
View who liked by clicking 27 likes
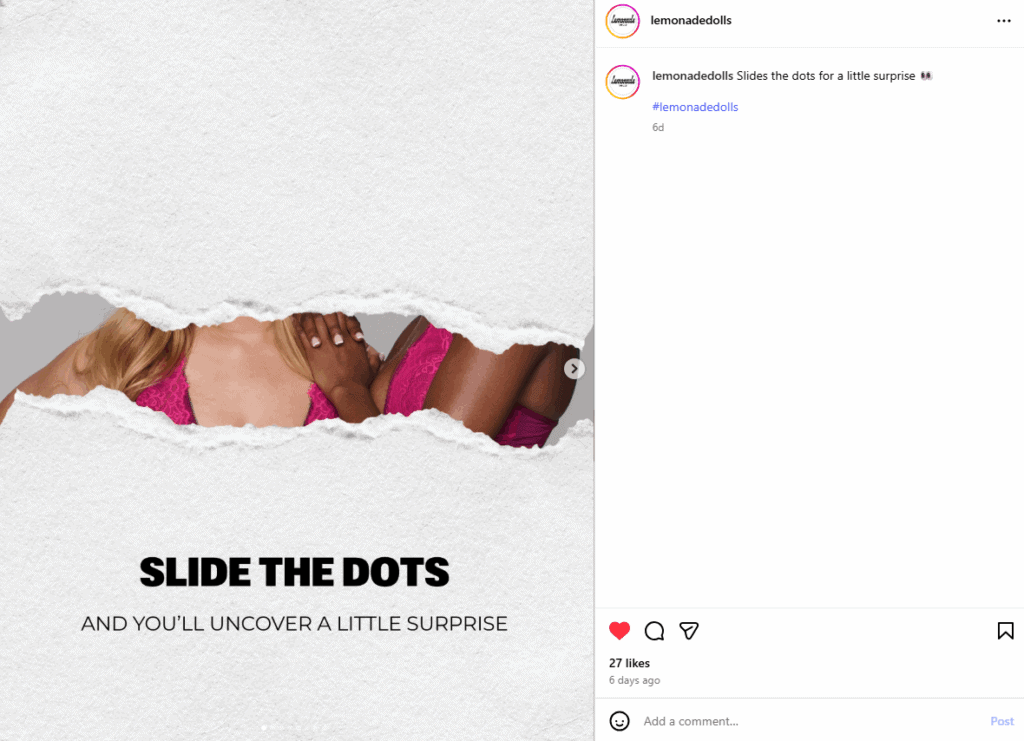pos(629,662)
